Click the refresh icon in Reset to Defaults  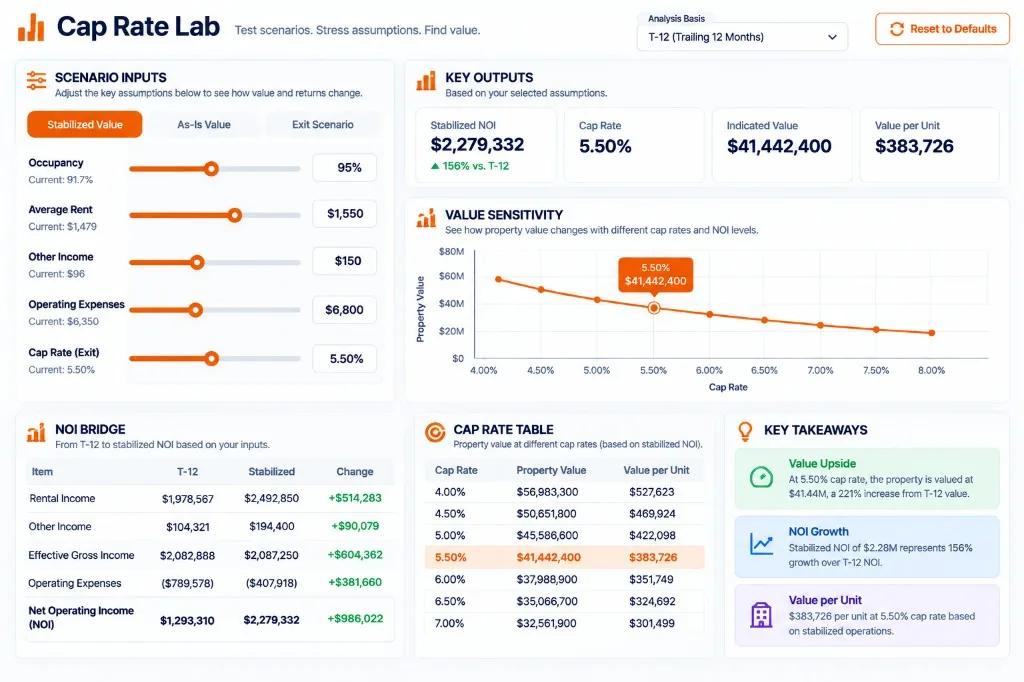pyautogui.click(x=897, y=29)
